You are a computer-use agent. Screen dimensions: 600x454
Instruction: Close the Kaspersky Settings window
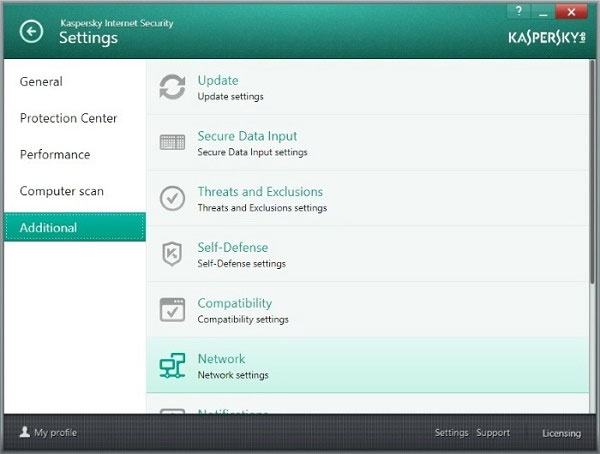click(571, 11)
